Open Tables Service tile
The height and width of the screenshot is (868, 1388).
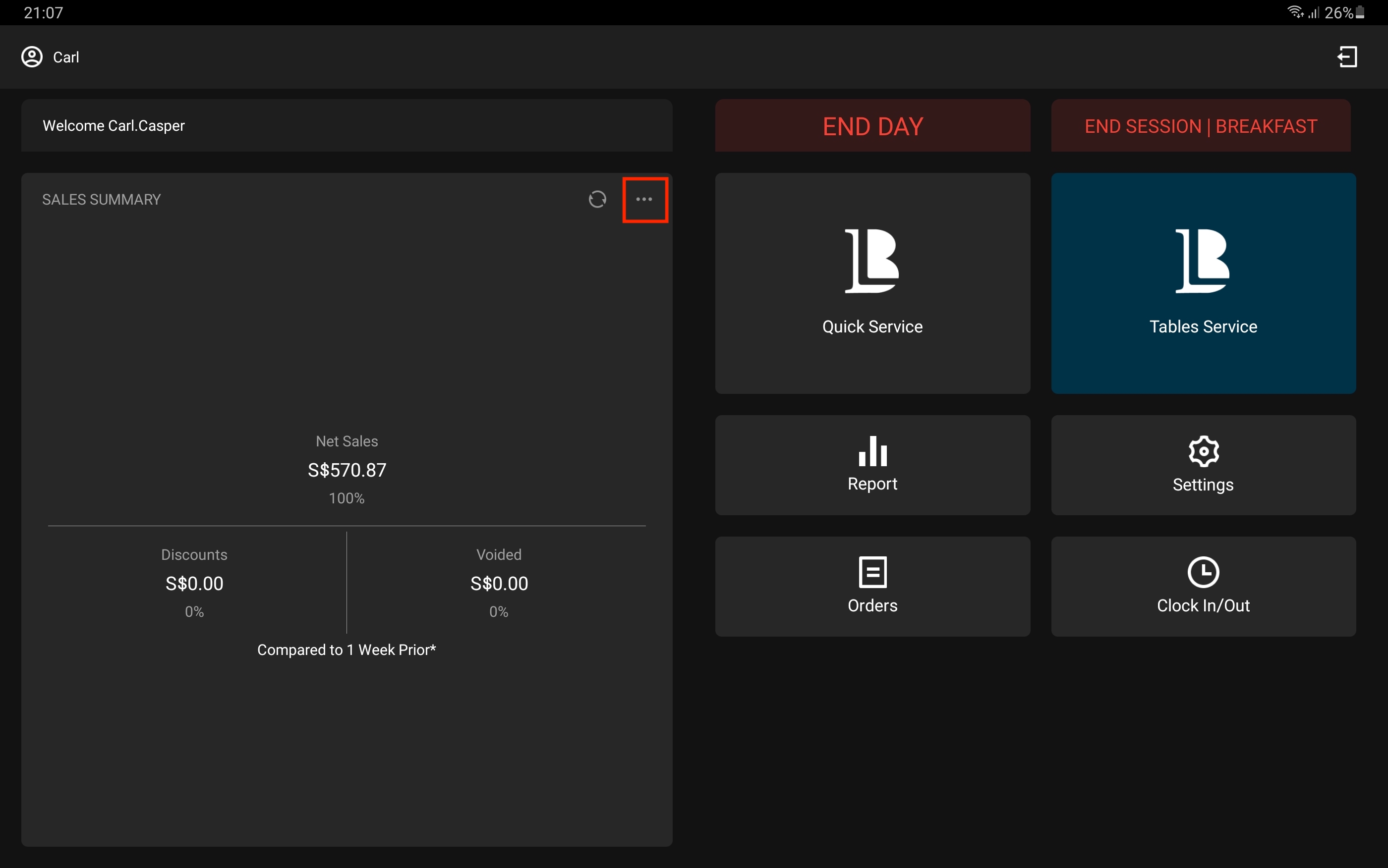click(1203, 283)
